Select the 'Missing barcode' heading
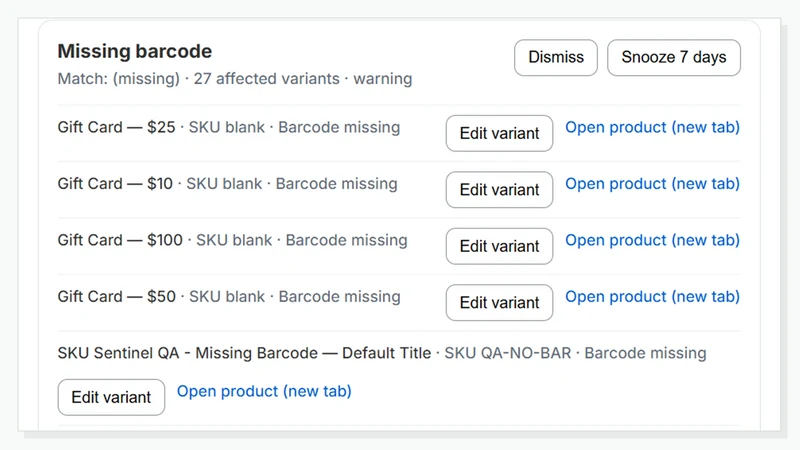Image resolution: width=800 pixels, height=450 pixels. [135, 52]
